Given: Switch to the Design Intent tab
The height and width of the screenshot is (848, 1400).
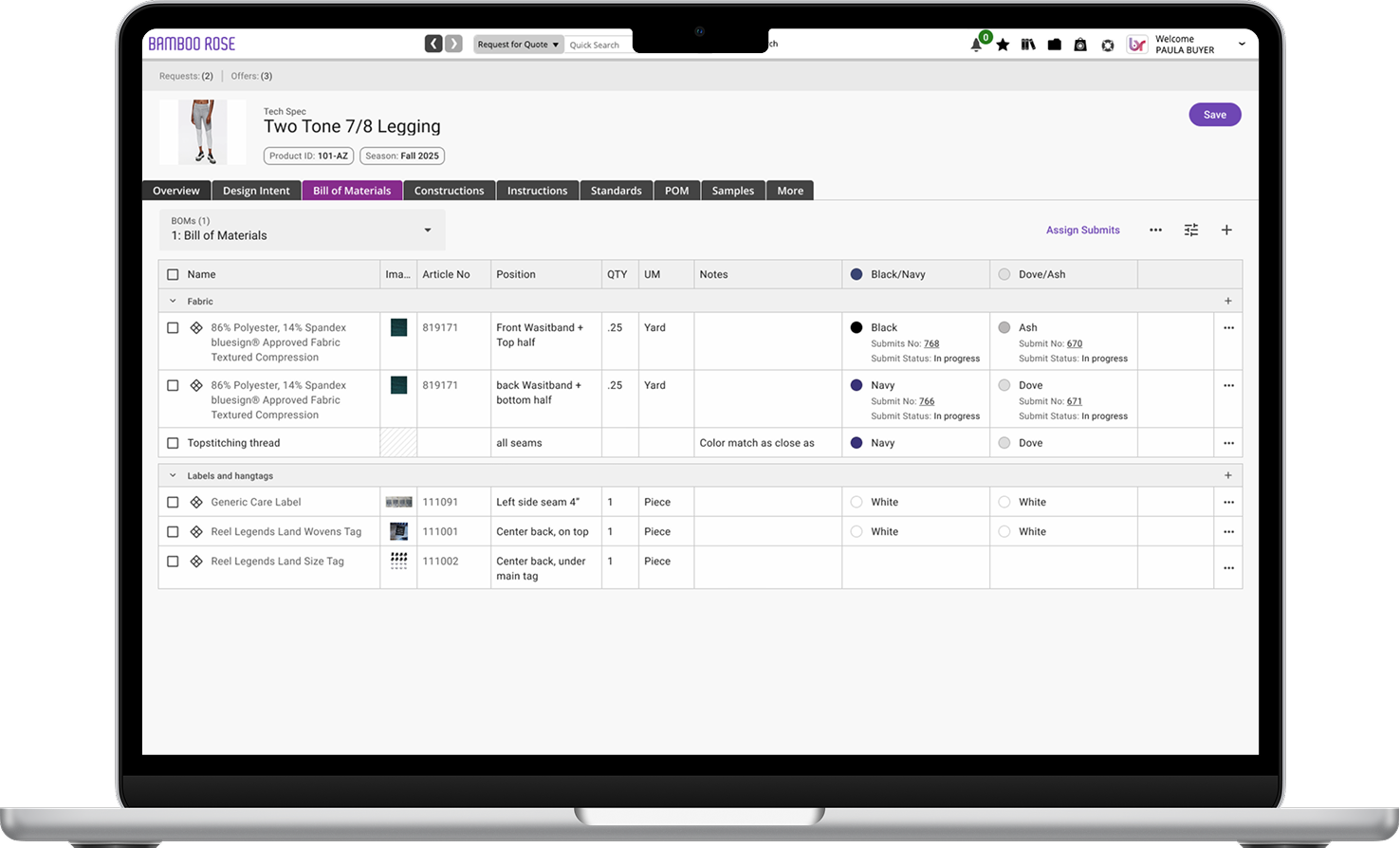Looking at the screenshot, I should tap(256, 191).
